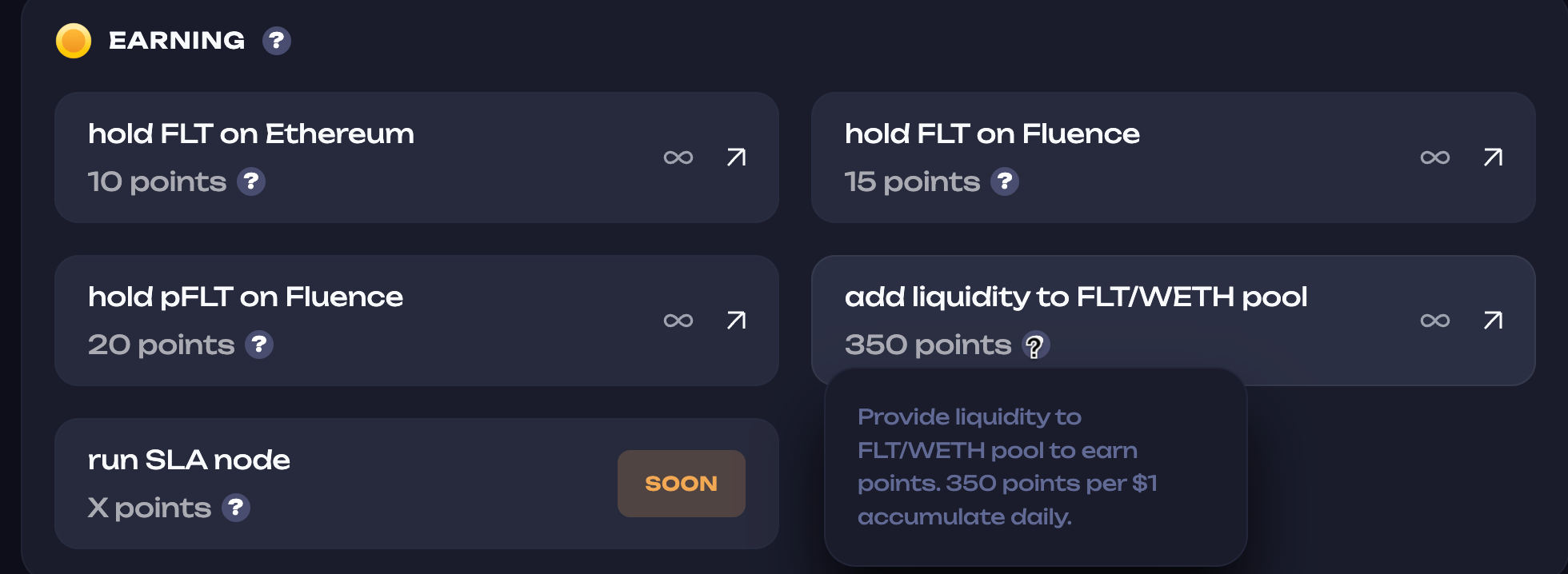Open arrow link on hold FLT on Fluence
This screenshot has width=1568, height=574.
1493,157
